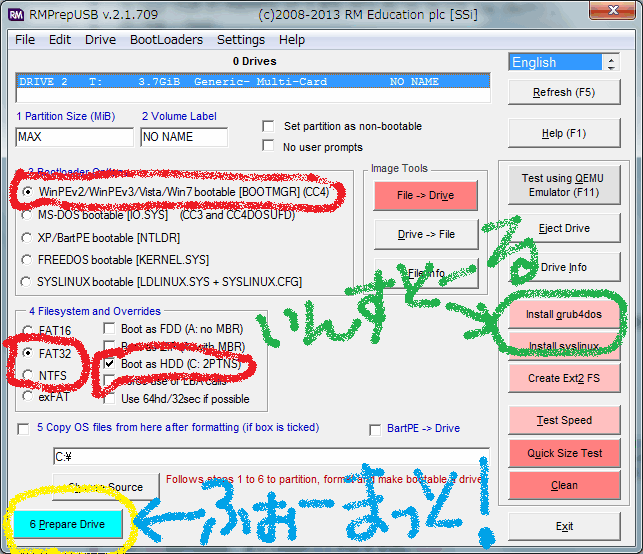Click the Partition Size MAX field

[75, 137]
